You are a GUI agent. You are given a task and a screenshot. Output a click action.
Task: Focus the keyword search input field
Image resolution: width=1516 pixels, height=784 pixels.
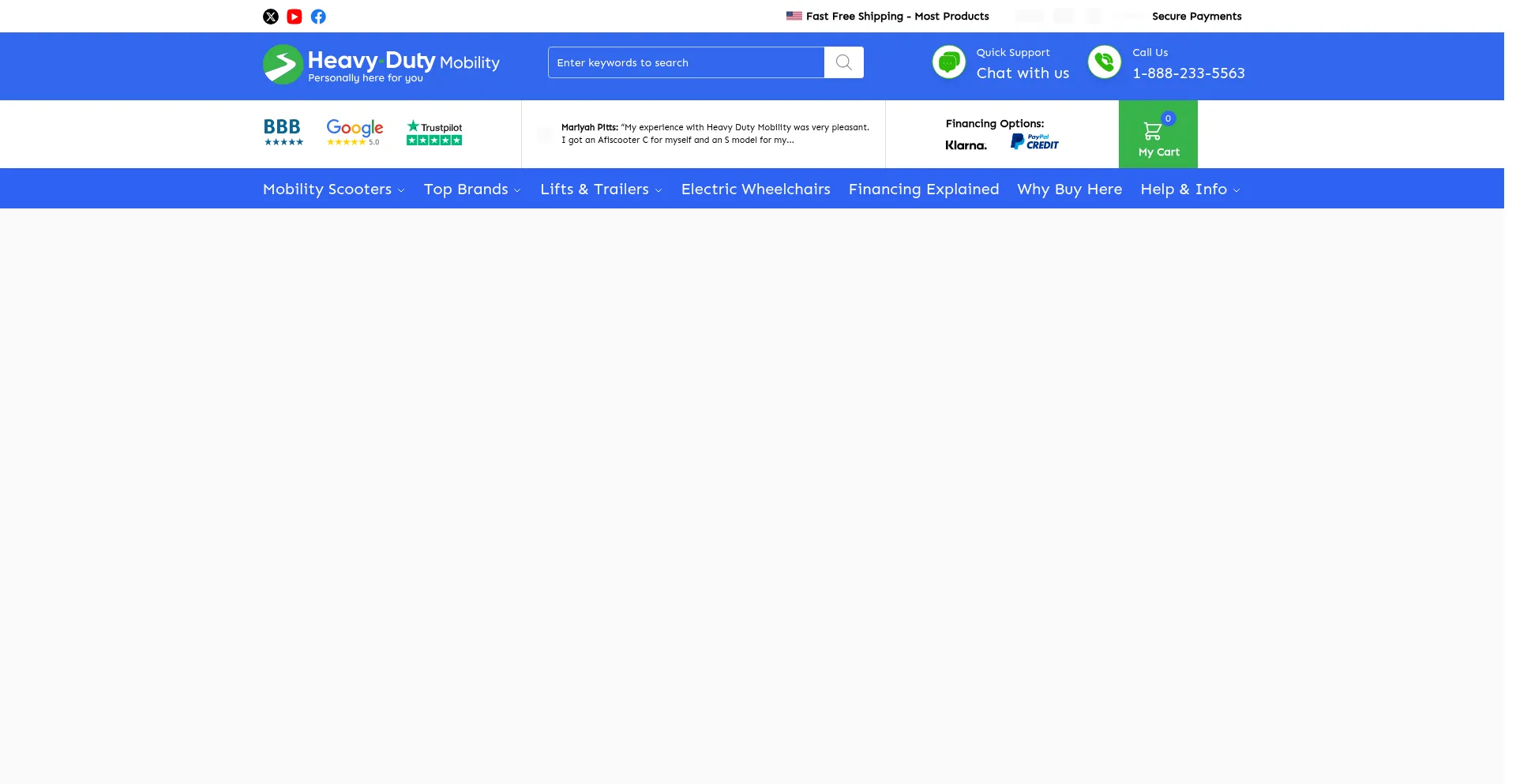pos(685,62)
